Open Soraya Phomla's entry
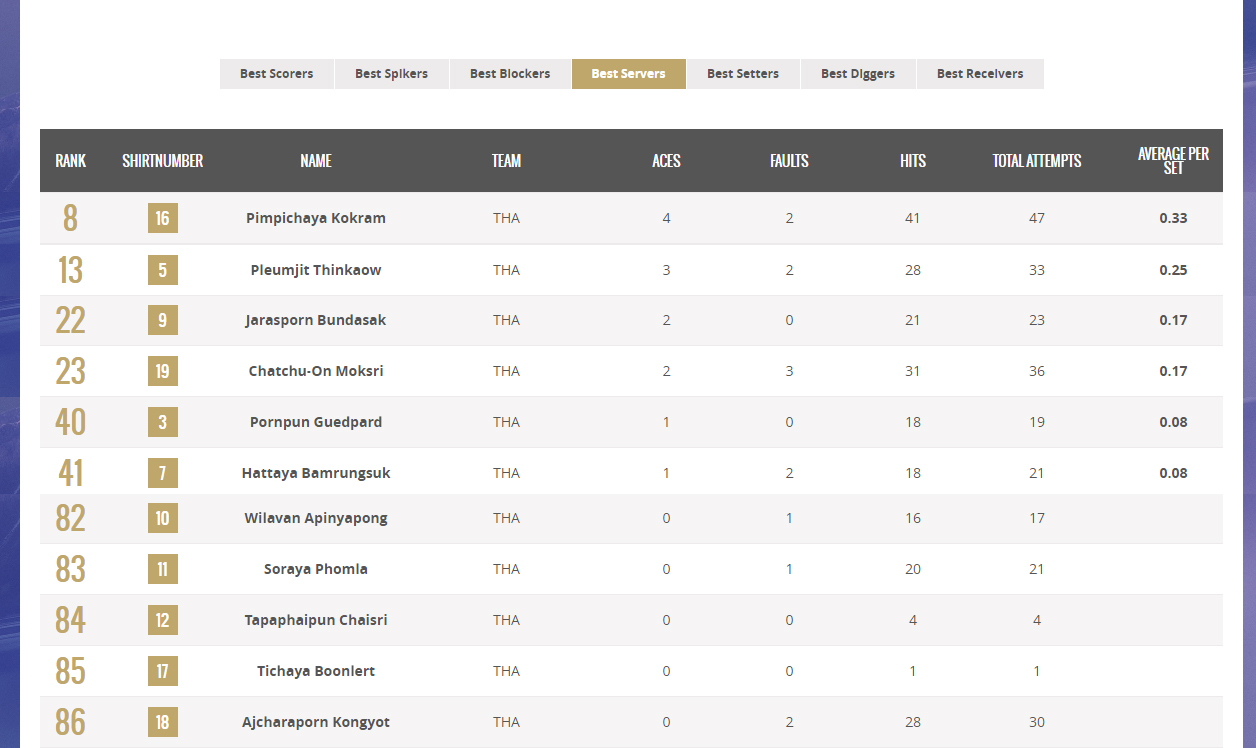Image resolution: width=1256 pixels, height=748 pixels. click(x=316, y=569)
